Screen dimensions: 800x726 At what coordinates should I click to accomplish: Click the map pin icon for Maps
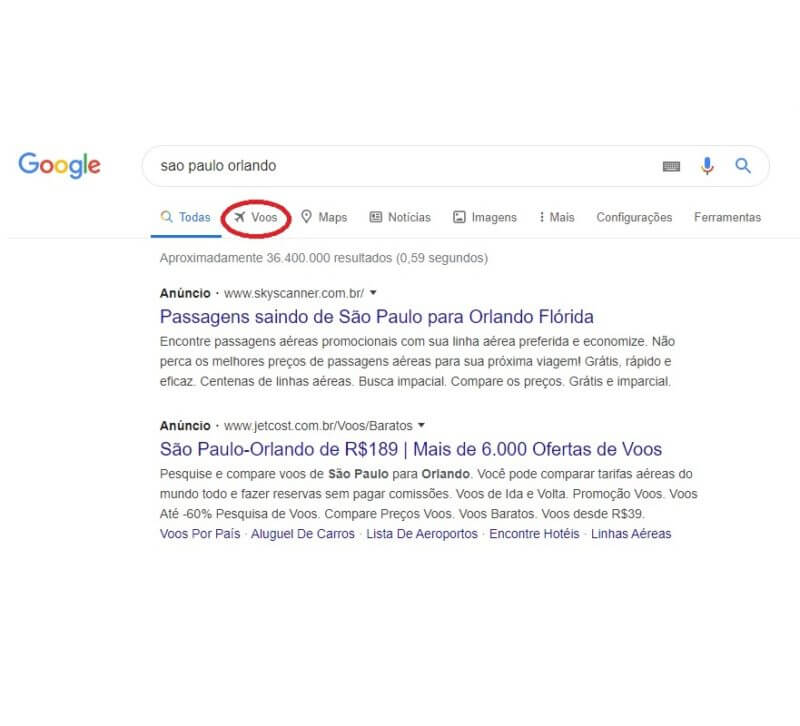pos(306,217)
